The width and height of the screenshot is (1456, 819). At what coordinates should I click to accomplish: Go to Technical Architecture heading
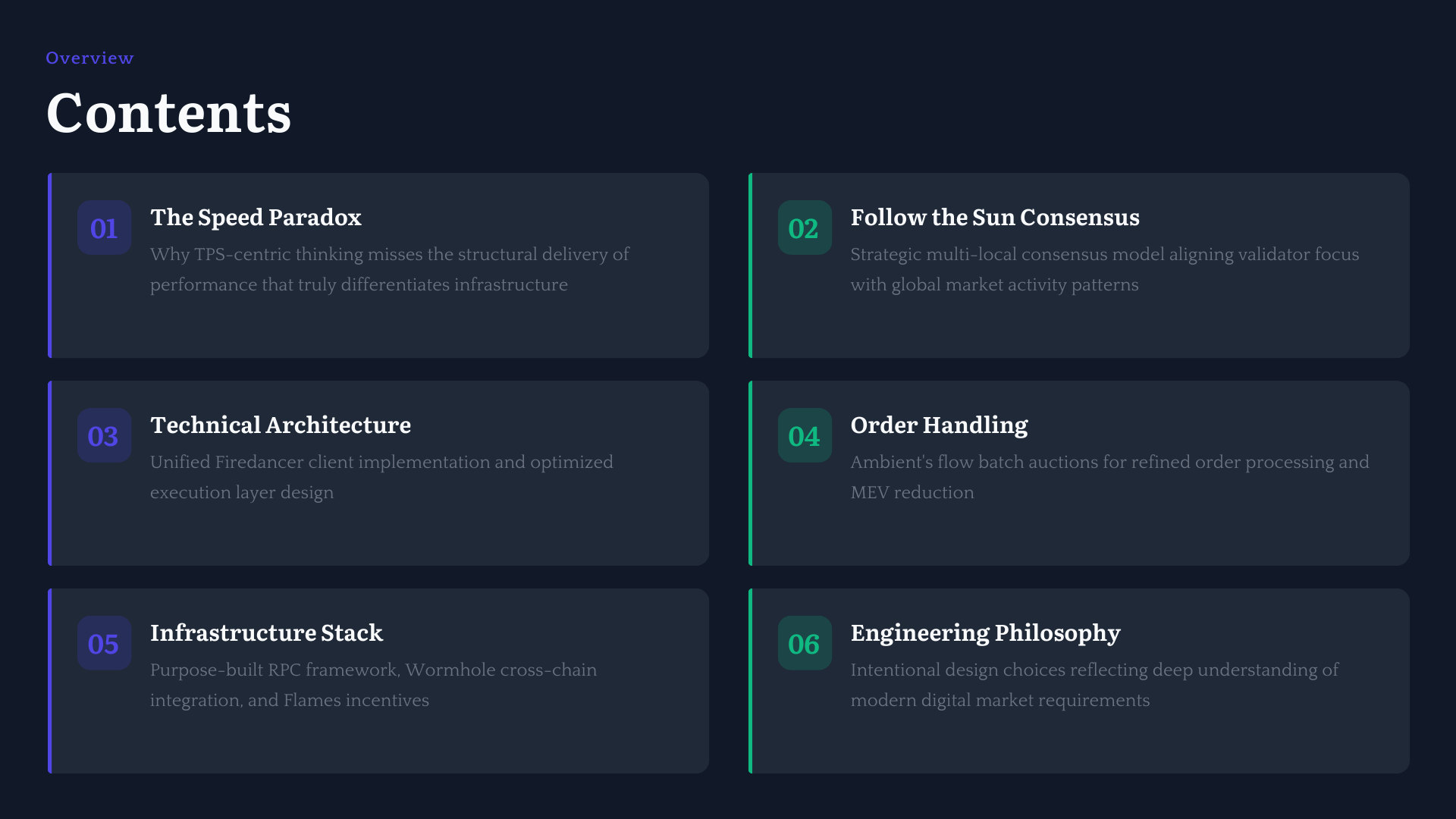click(x=280, y=425)
